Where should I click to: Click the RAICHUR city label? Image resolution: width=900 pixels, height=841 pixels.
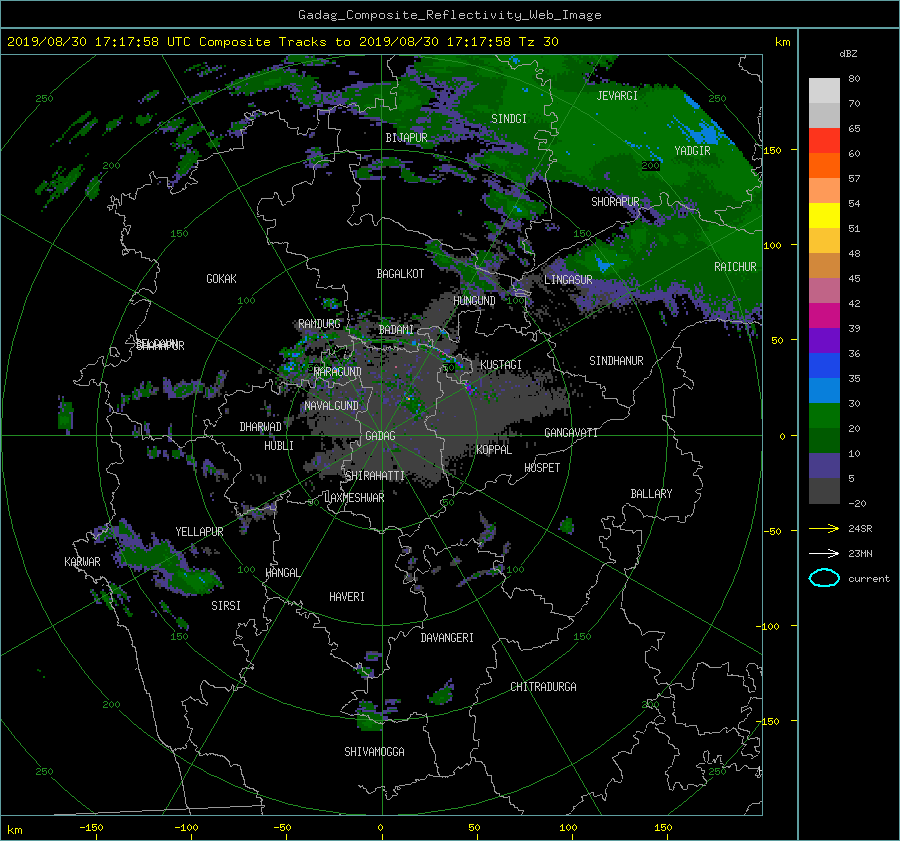[x=735, y=267]
